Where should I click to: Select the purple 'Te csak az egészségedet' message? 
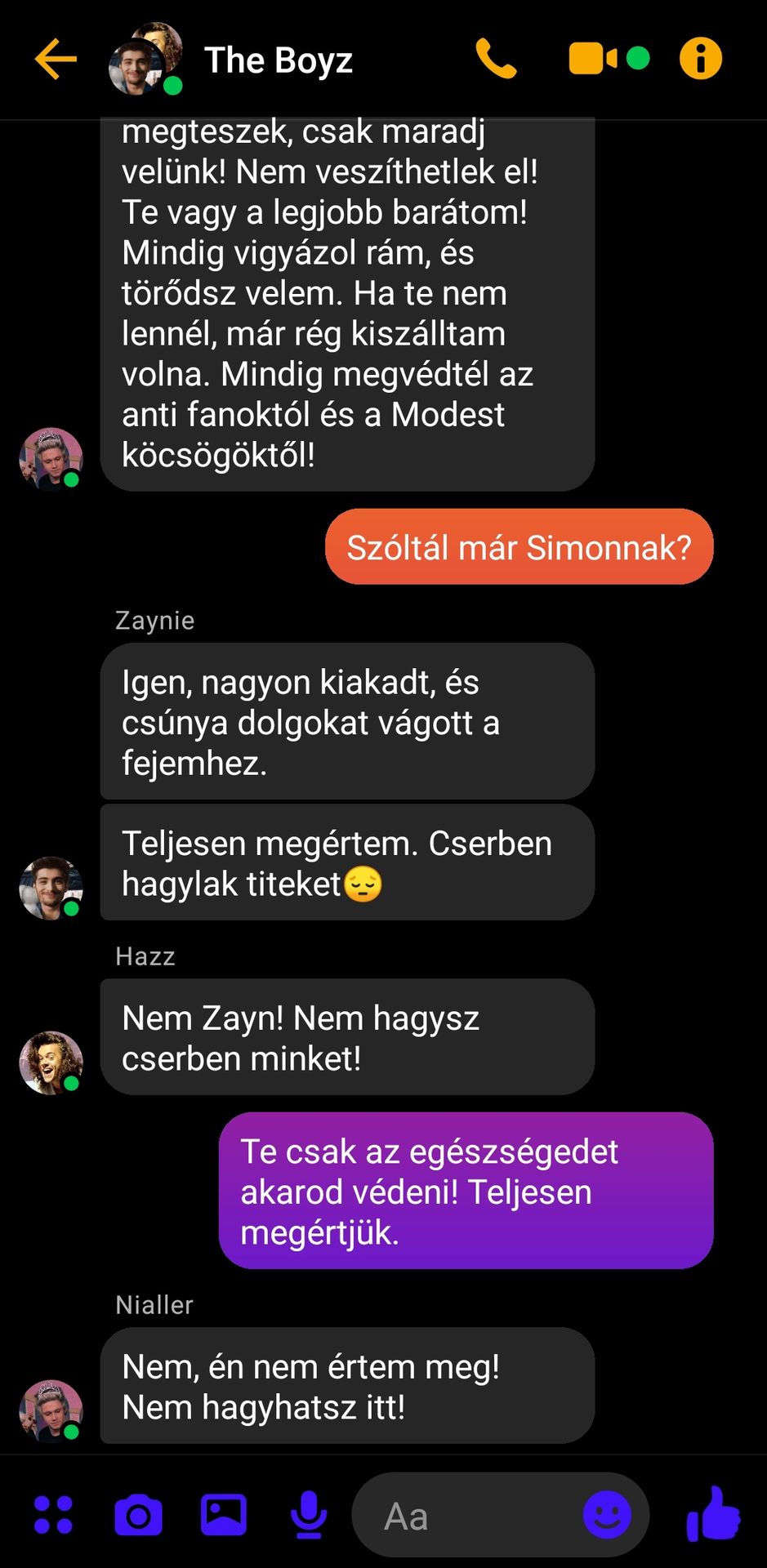click(466, 1191)
